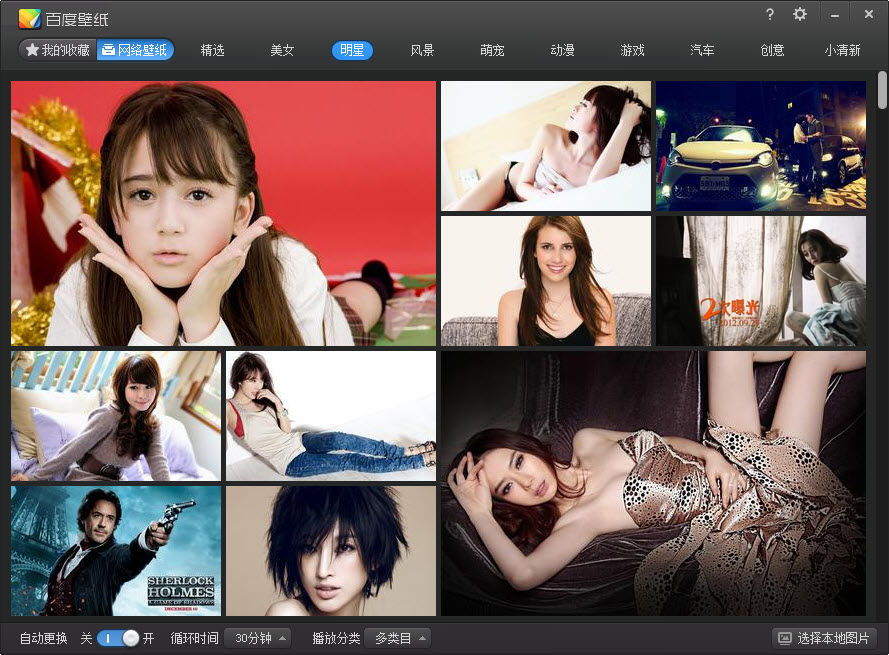
Task: Switch to the 动漫 anime tab
Action: click(562, 50)
